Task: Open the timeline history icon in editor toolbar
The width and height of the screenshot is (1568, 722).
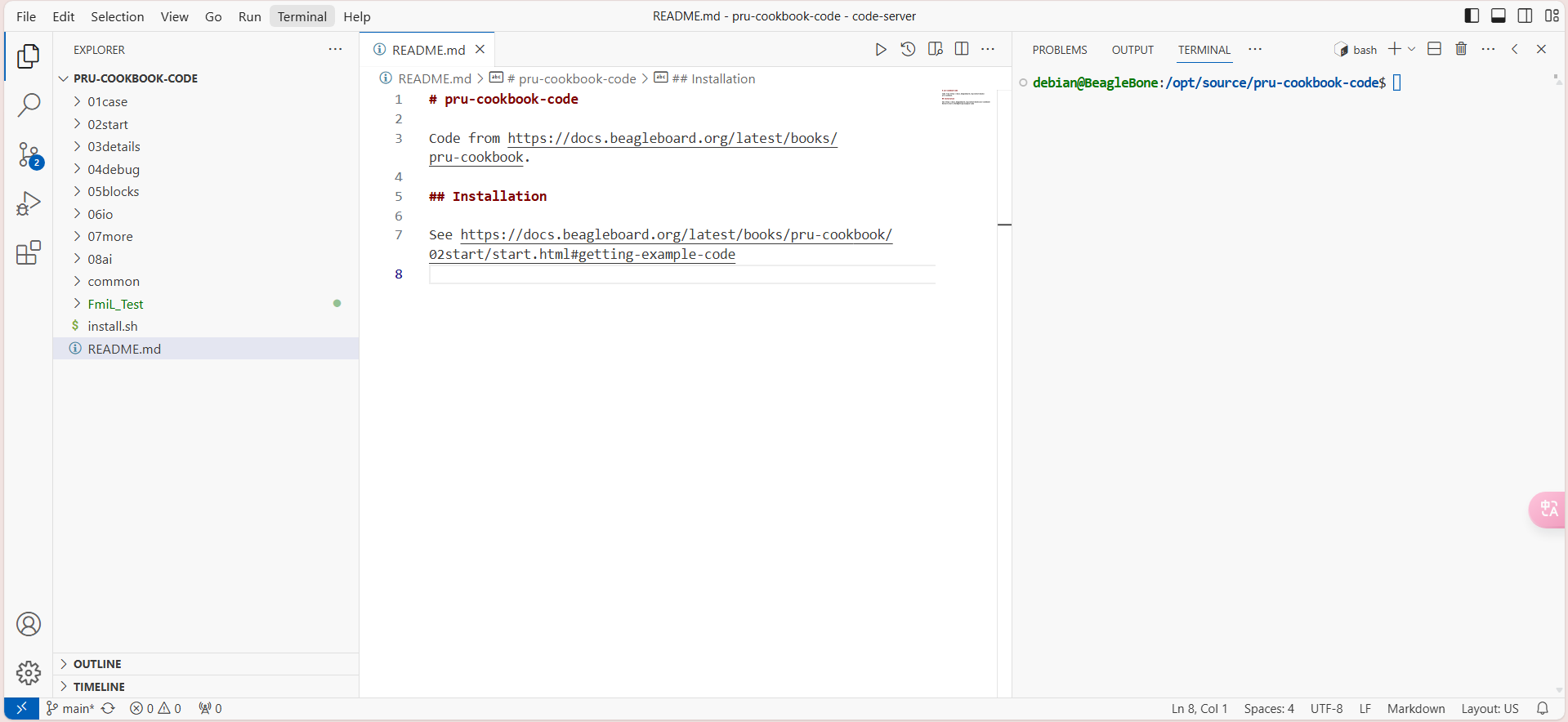Action: point(908,50)
